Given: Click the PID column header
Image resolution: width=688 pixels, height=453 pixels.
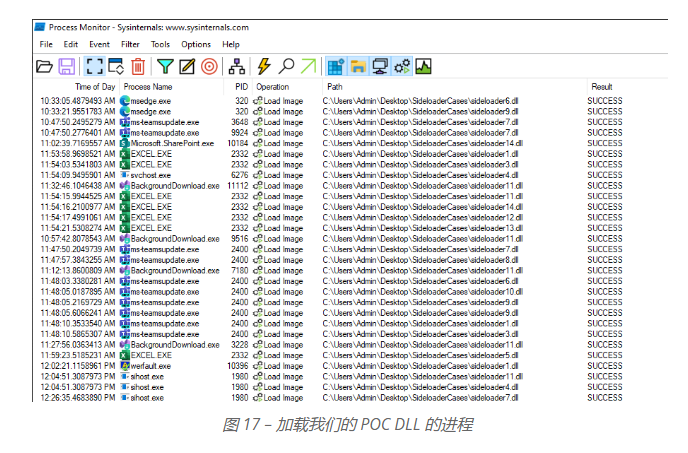Looking at the screenshot, I should point(242,87).
